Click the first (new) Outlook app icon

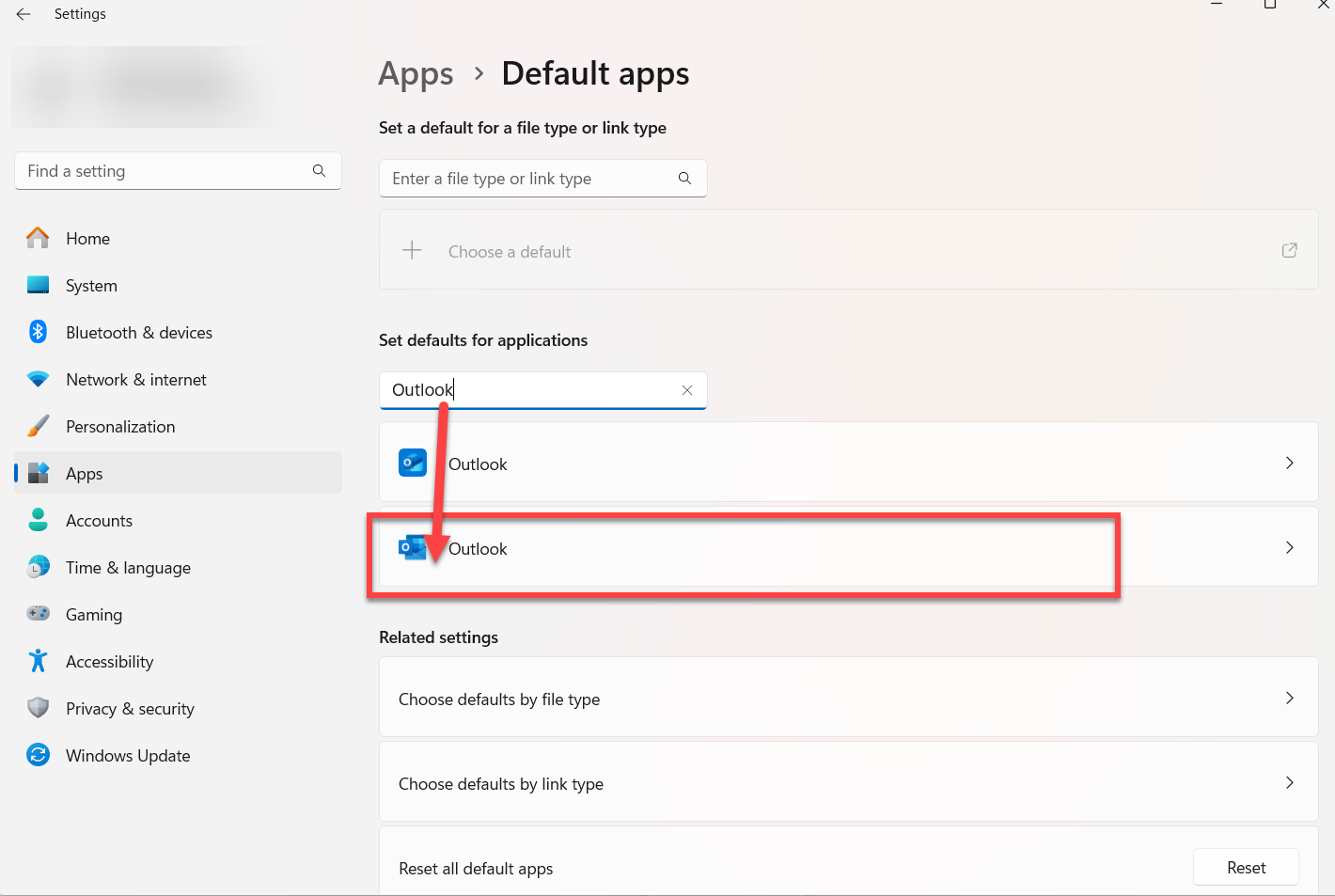point(413,463)
